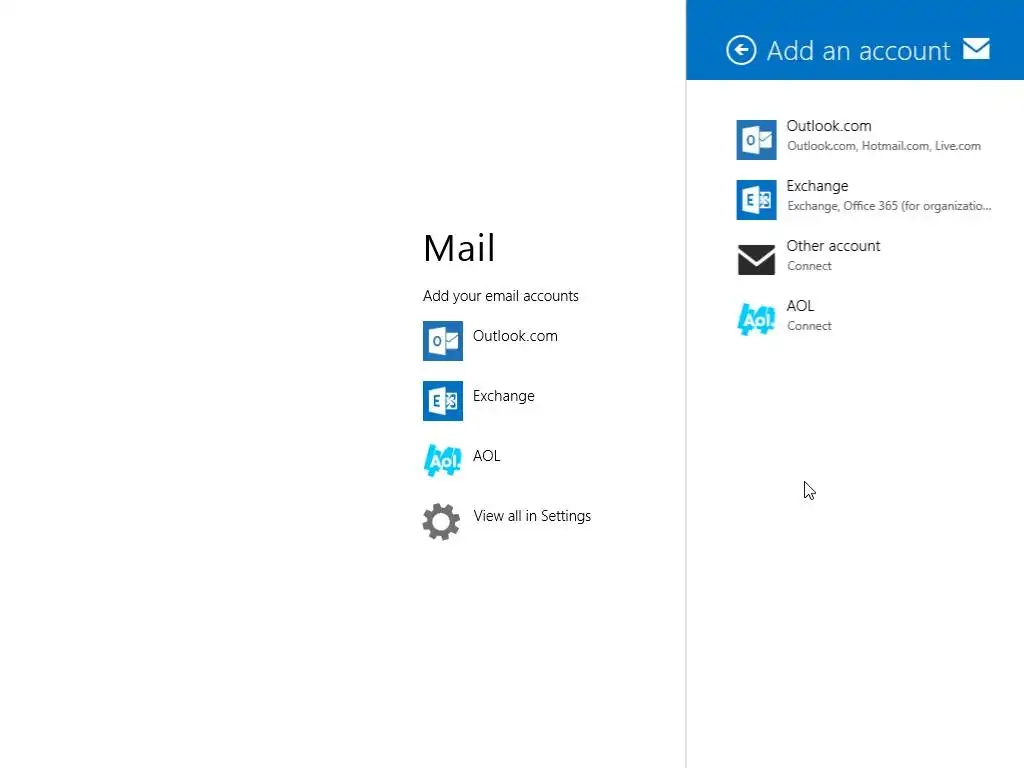The height and width of the screenshot is (768, 1024).
Task: Select the Outlook.com icon in Add an account panel
Action: [x=756, y=139]
